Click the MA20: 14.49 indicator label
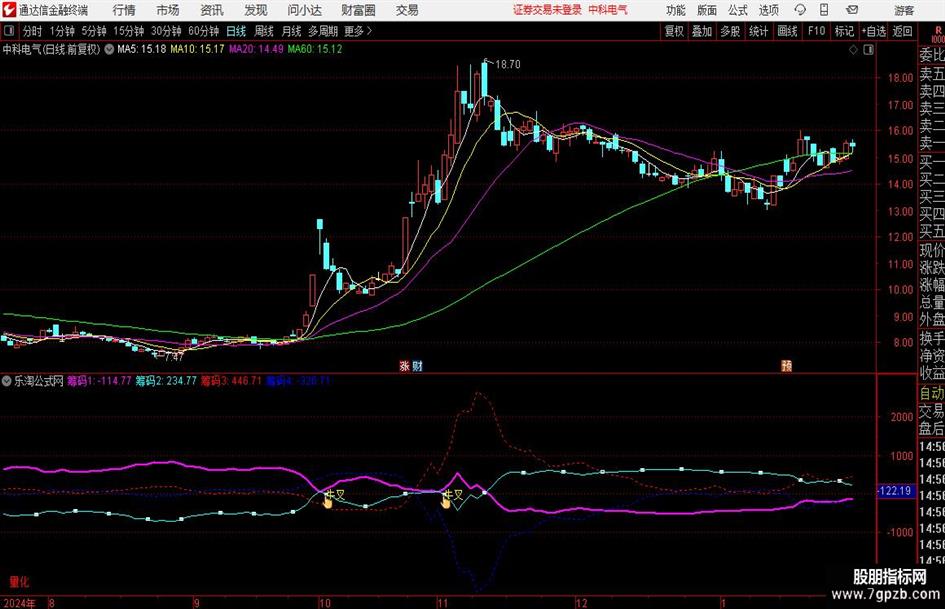The width and height of the screenshot is (945, 609). tap(256, 49)
